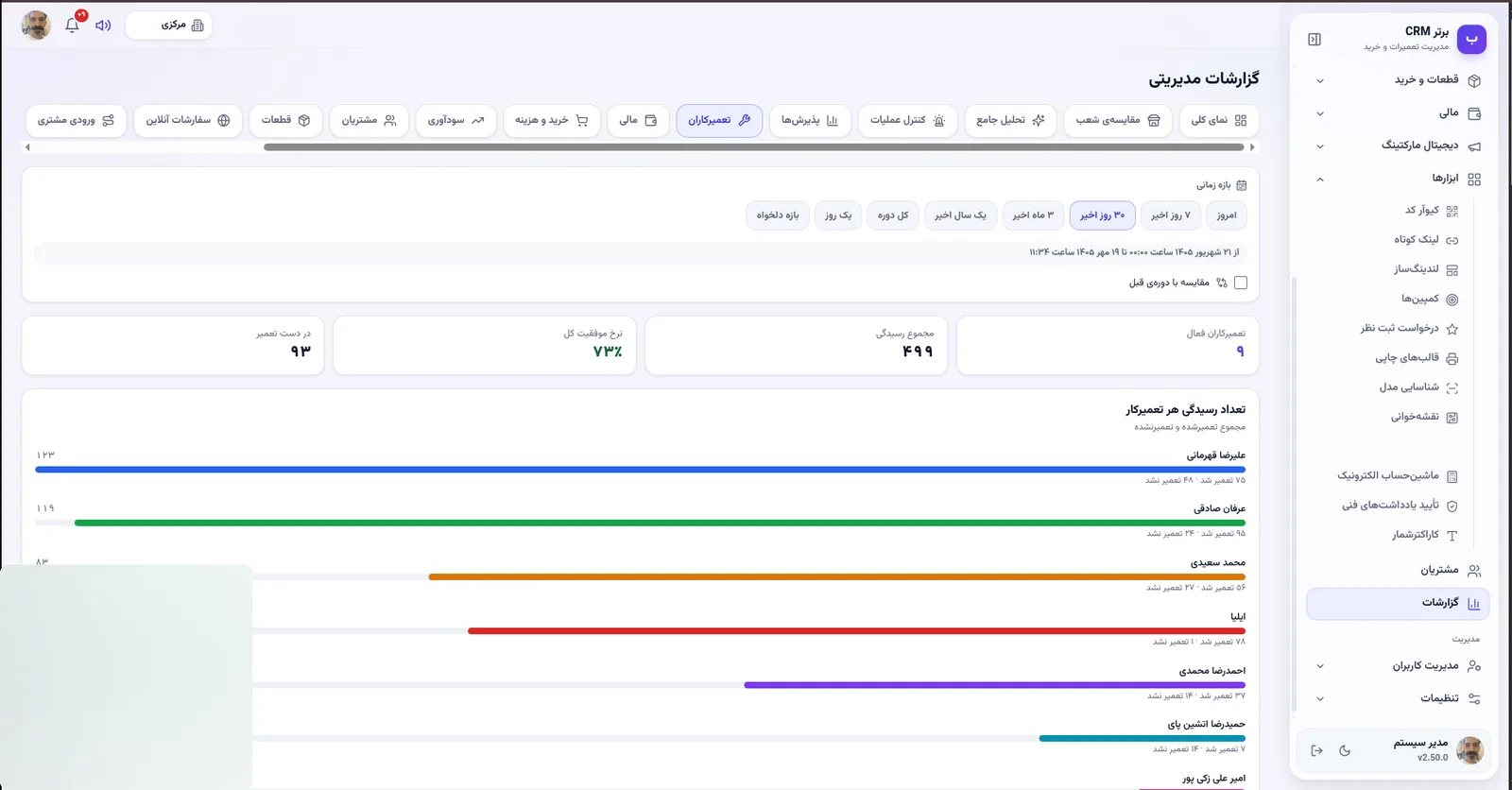Choose the کل دوره range
This screenshot has height=790, width=1512.
tap(893, 215)
